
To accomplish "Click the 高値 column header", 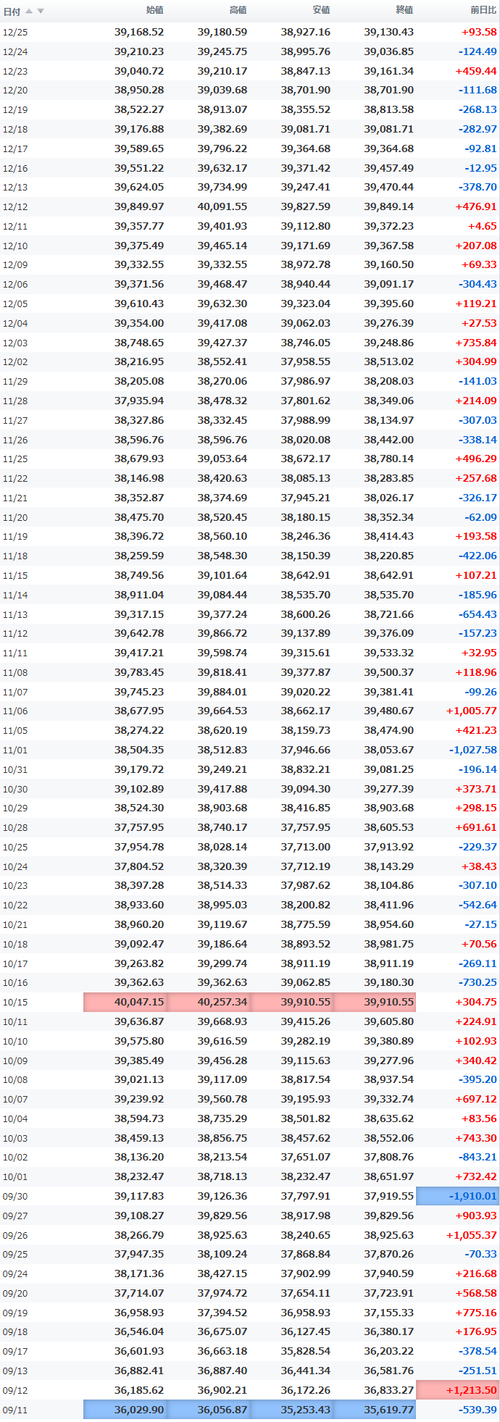I will 238,10.
